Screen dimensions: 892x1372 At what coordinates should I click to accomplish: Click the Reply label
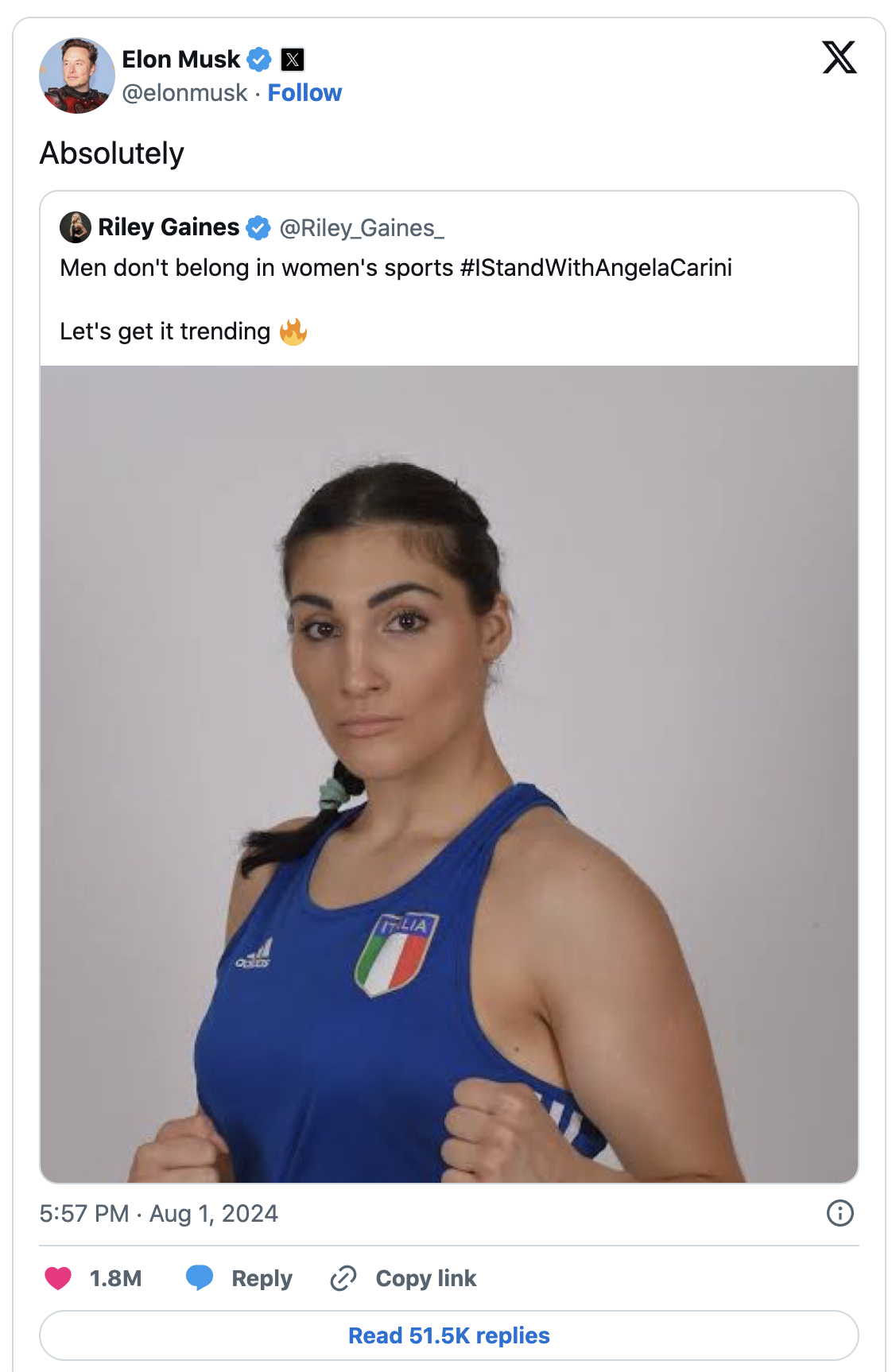click(x=262, y=1278)
